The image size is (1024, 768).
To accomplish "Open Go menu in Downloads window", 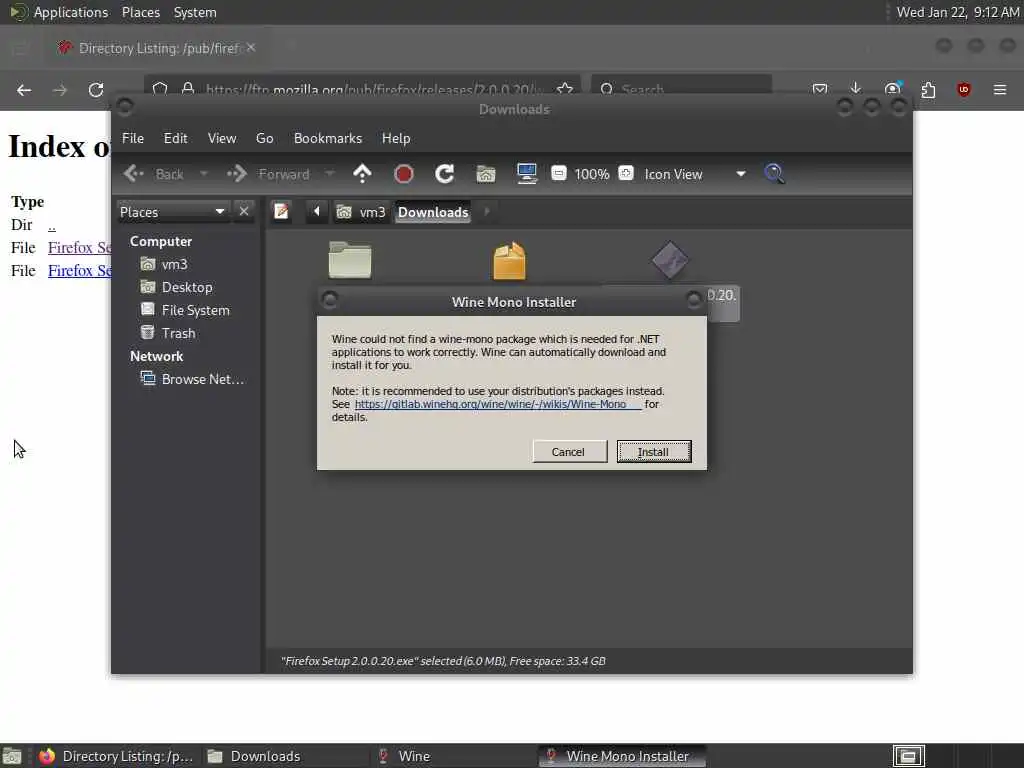I will [264, 138].
